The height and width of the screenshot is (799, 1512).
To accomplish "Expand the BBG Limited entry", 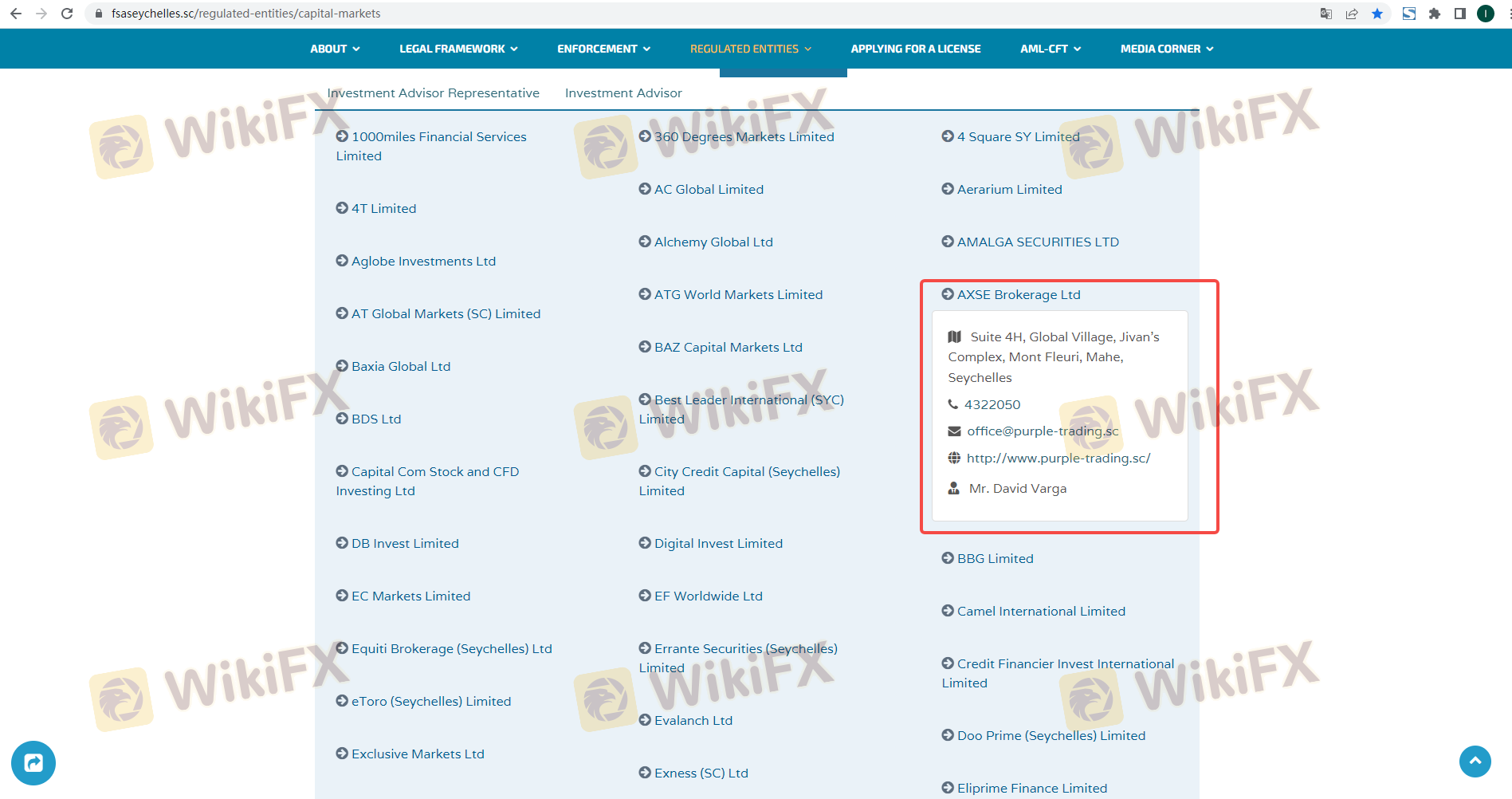I will [995, 558].
